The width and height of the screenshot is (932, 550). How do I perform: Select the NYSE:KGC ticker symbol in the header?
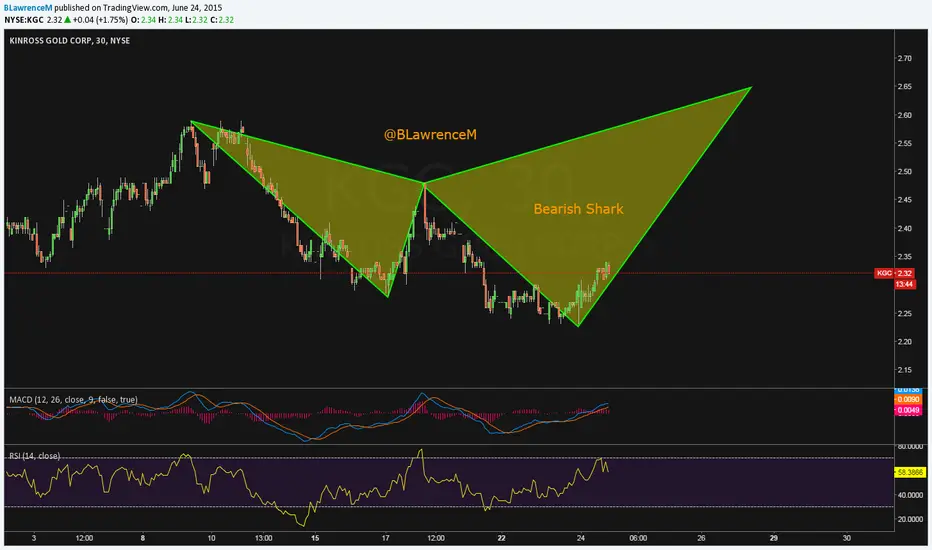pos(24,20)
